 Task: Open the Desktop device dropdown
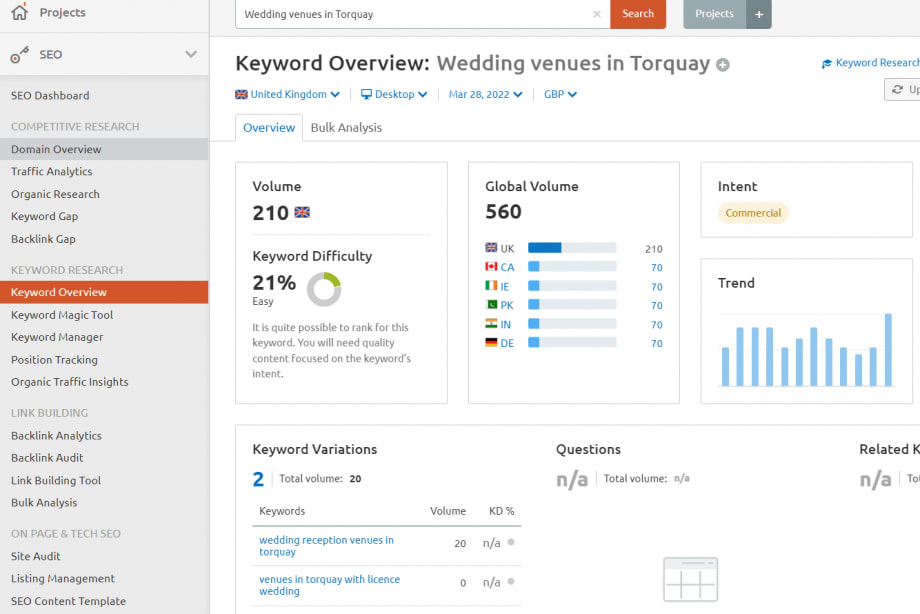coord(394,94)
